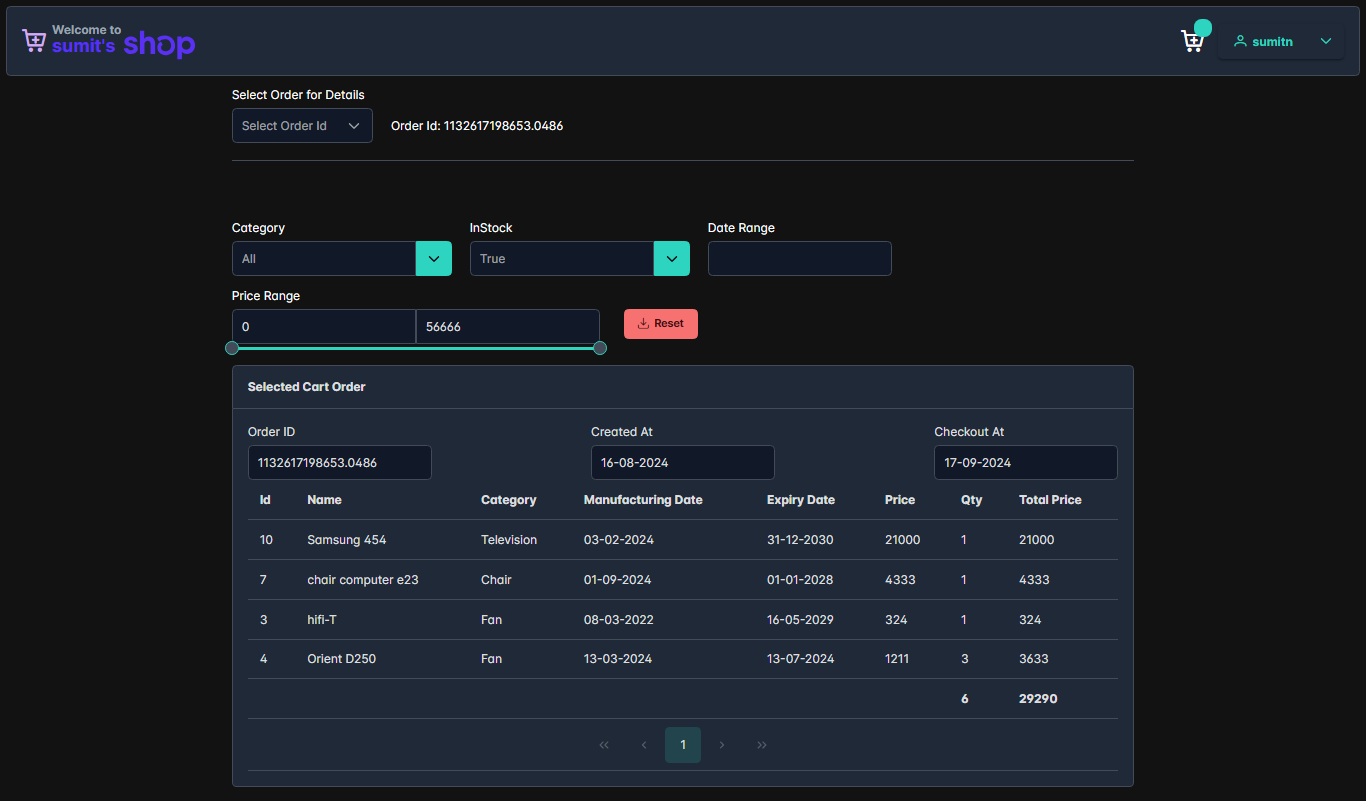
Task: Select the Samsung 454 row name
Action: [347, 540]
